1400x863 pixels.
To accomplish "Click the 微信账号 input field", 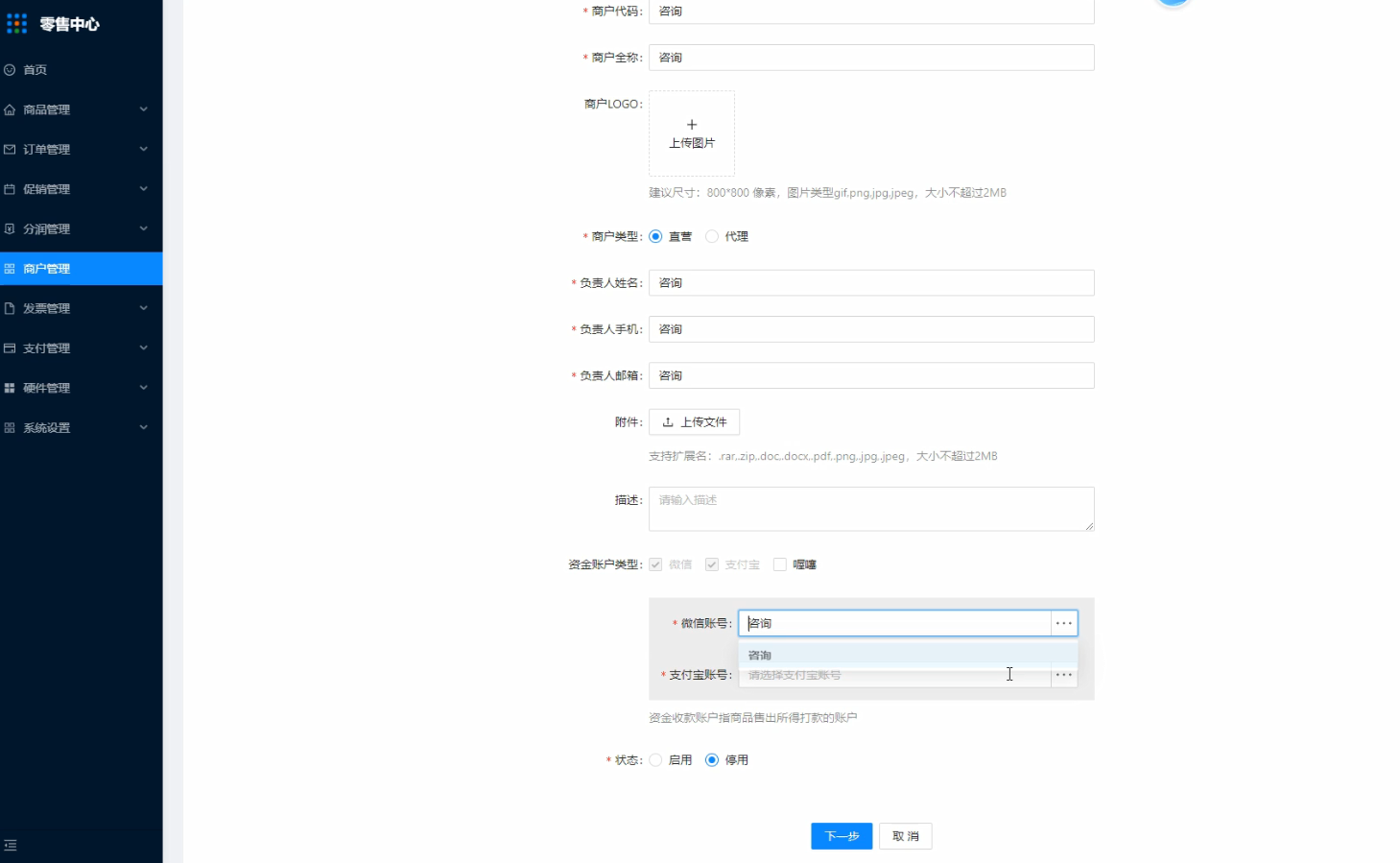I will tap(894, 623).
